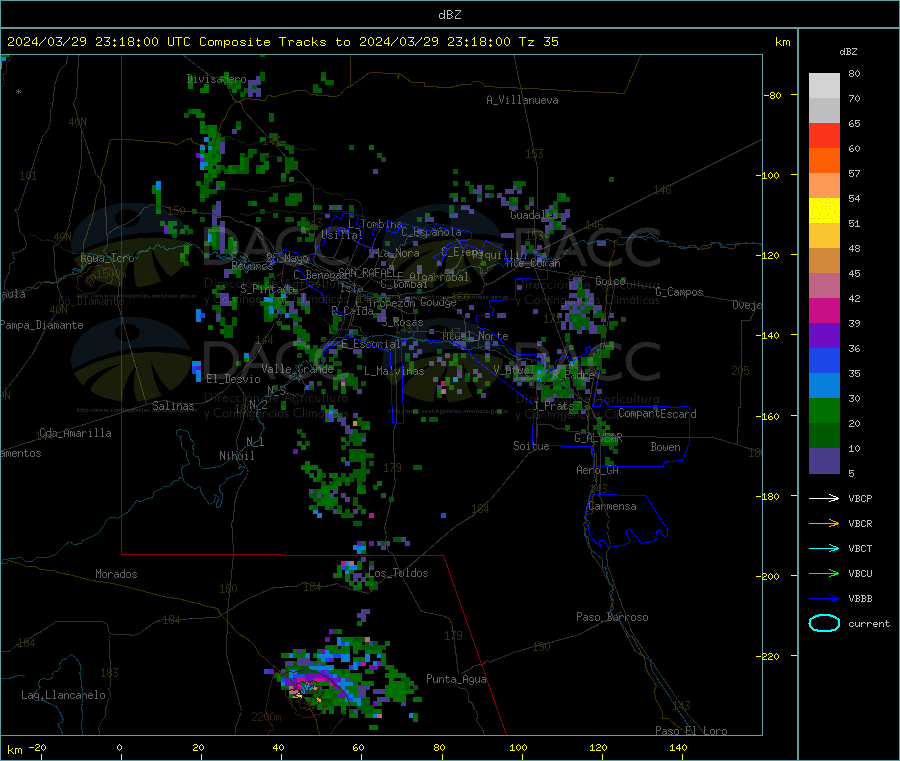This screenshot has width=900, height=761.
Task: Click the white VBCP arrow in the legend
Action: 824,498
